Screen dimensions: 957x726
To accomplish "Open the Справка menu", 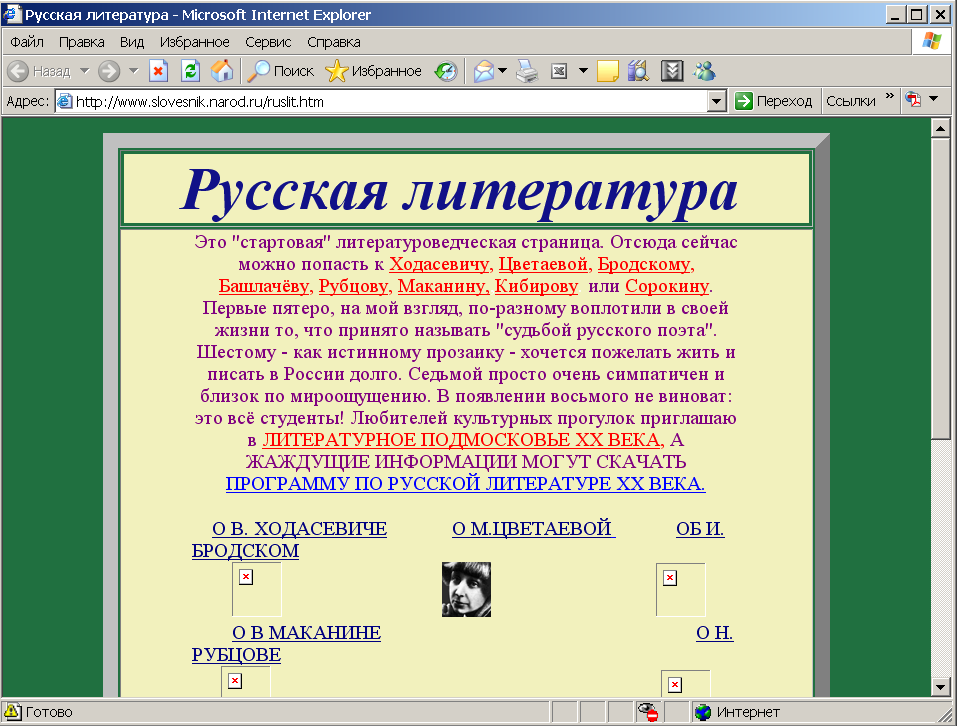I will click(x=334, y=42).
